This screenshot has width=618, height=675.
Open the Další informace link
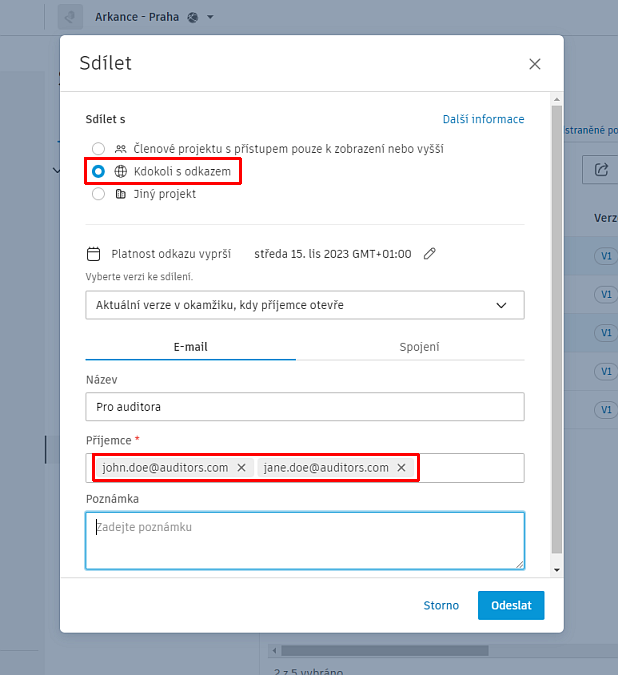pos(483,119)
